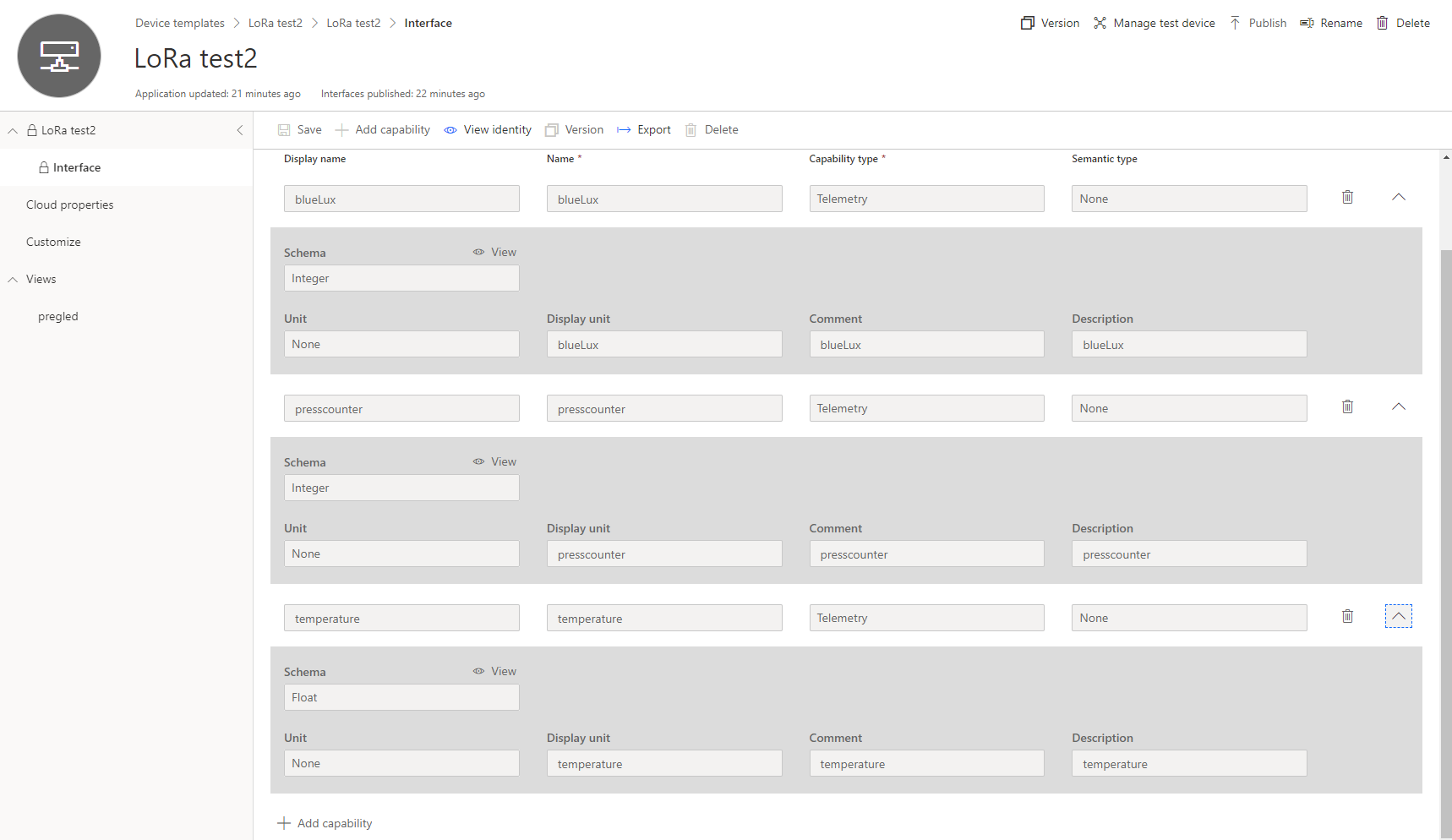View the blueLux schema identity
1452x840 pixels.
pyautogui.click(x=494, y=252)
